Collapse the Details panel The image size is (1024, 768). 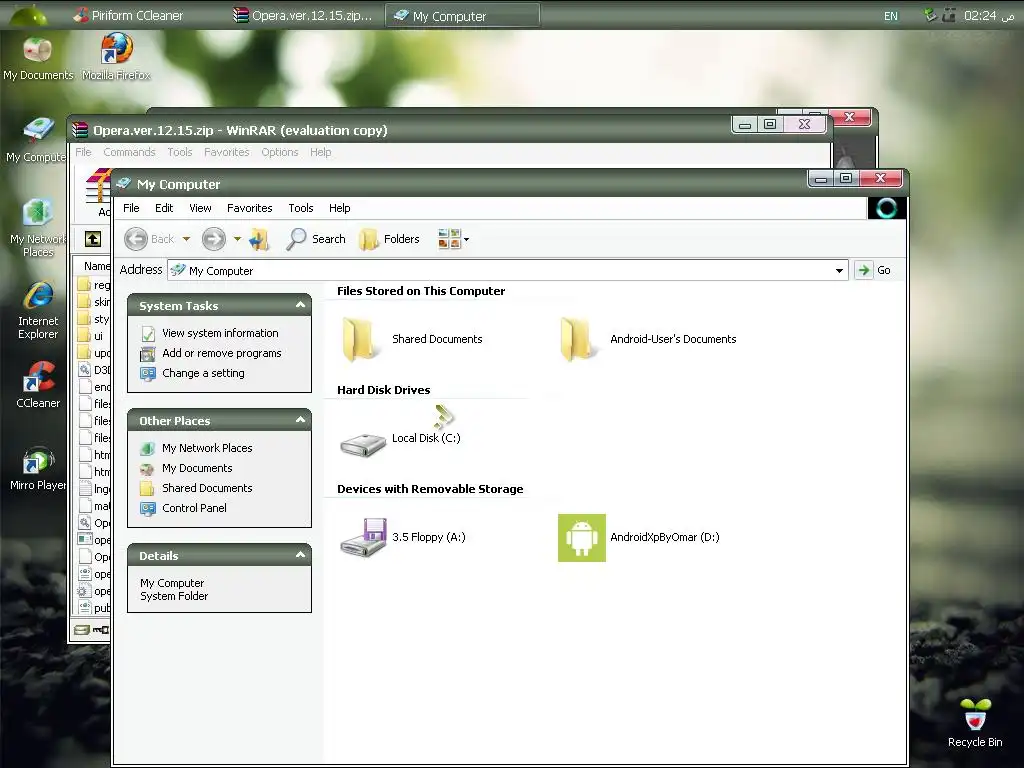(300, 555)
